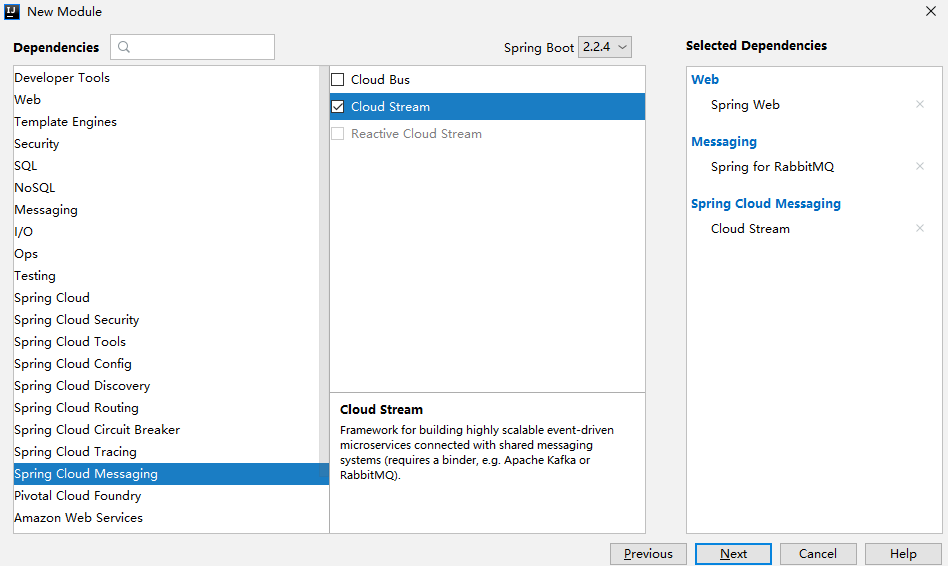This screenshot has height=566, width=948.
Task: Click the Web heading in Selected Dependencies
Action: (x=705, y=79)
